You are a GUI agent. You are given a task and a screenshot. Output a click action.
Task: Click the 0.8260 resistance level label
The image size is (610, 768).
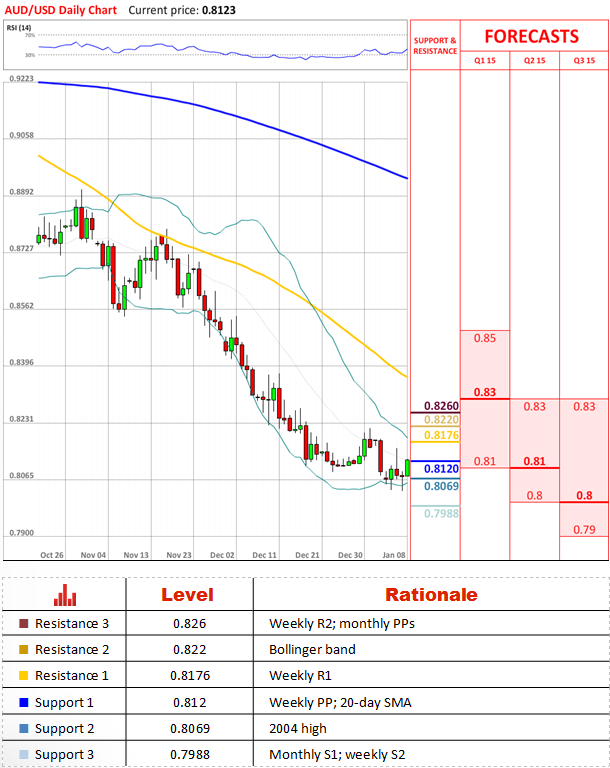pyautogui.click(x=441, y=406)
